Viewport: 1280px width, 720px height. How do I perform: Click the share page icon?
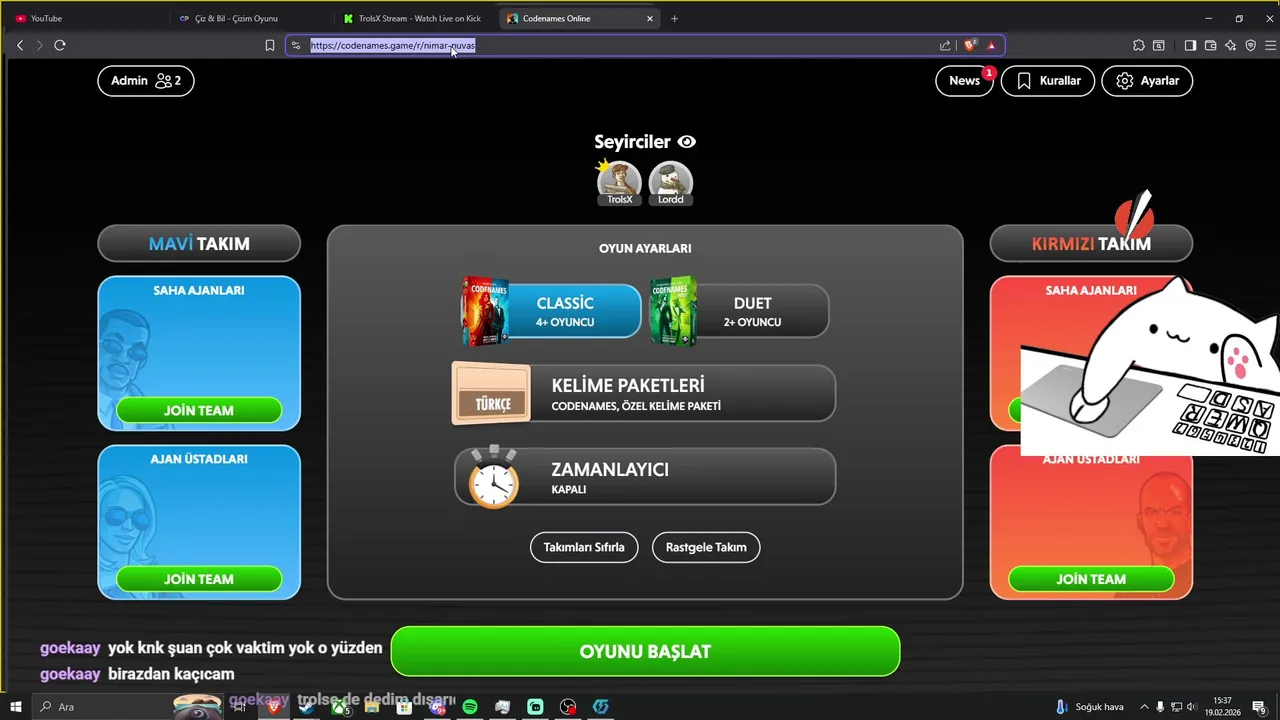point(945,45)
